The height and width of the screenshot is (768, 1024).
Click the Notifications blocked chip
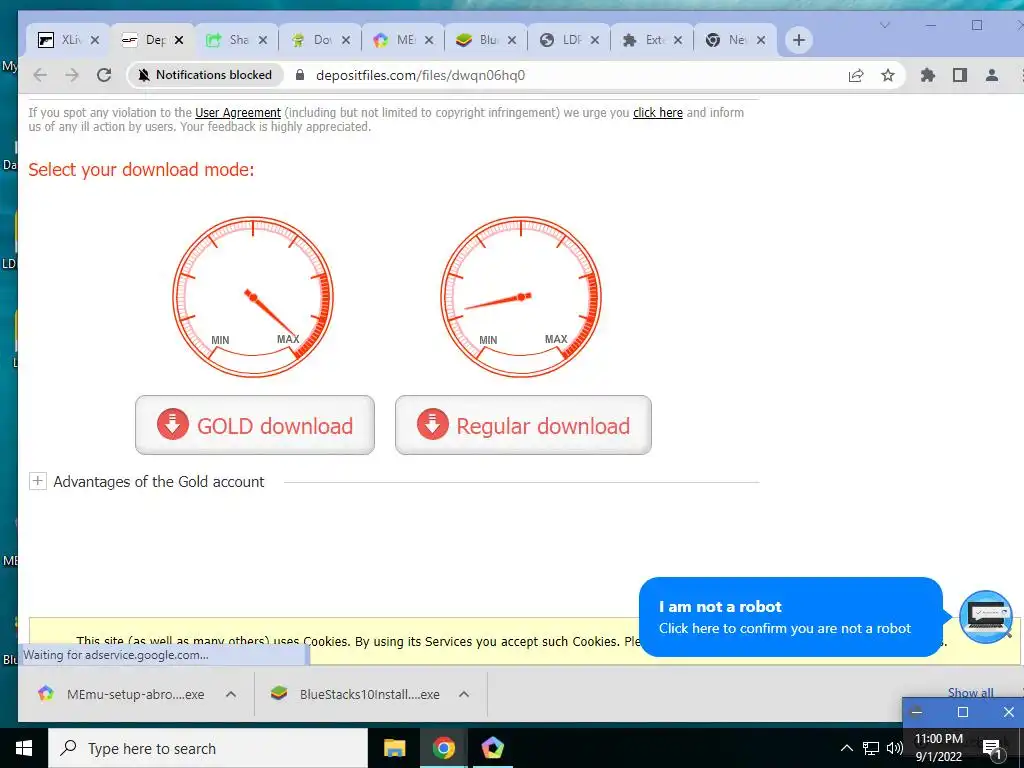click(205, 75)
